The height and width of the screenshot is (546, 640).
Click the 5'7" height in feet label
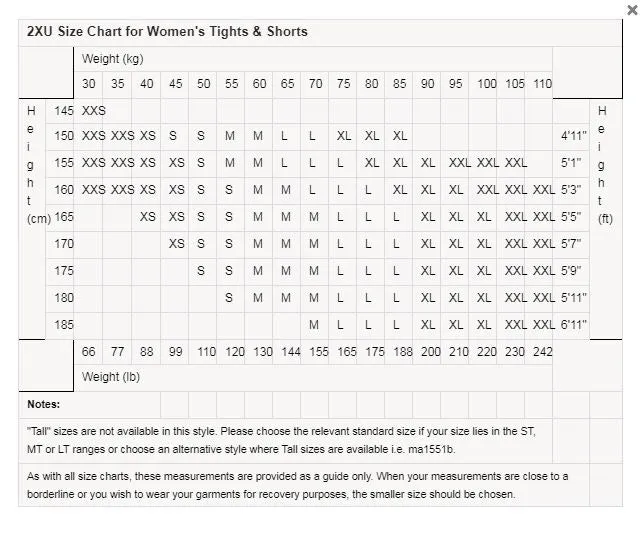pos(571,243)
